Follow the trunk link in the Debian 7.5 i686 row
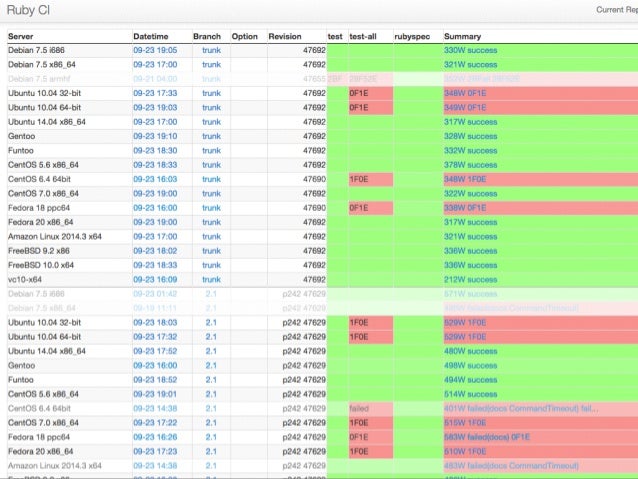The height and width of the screenshot is (479, 638). (x=212, y=50)
